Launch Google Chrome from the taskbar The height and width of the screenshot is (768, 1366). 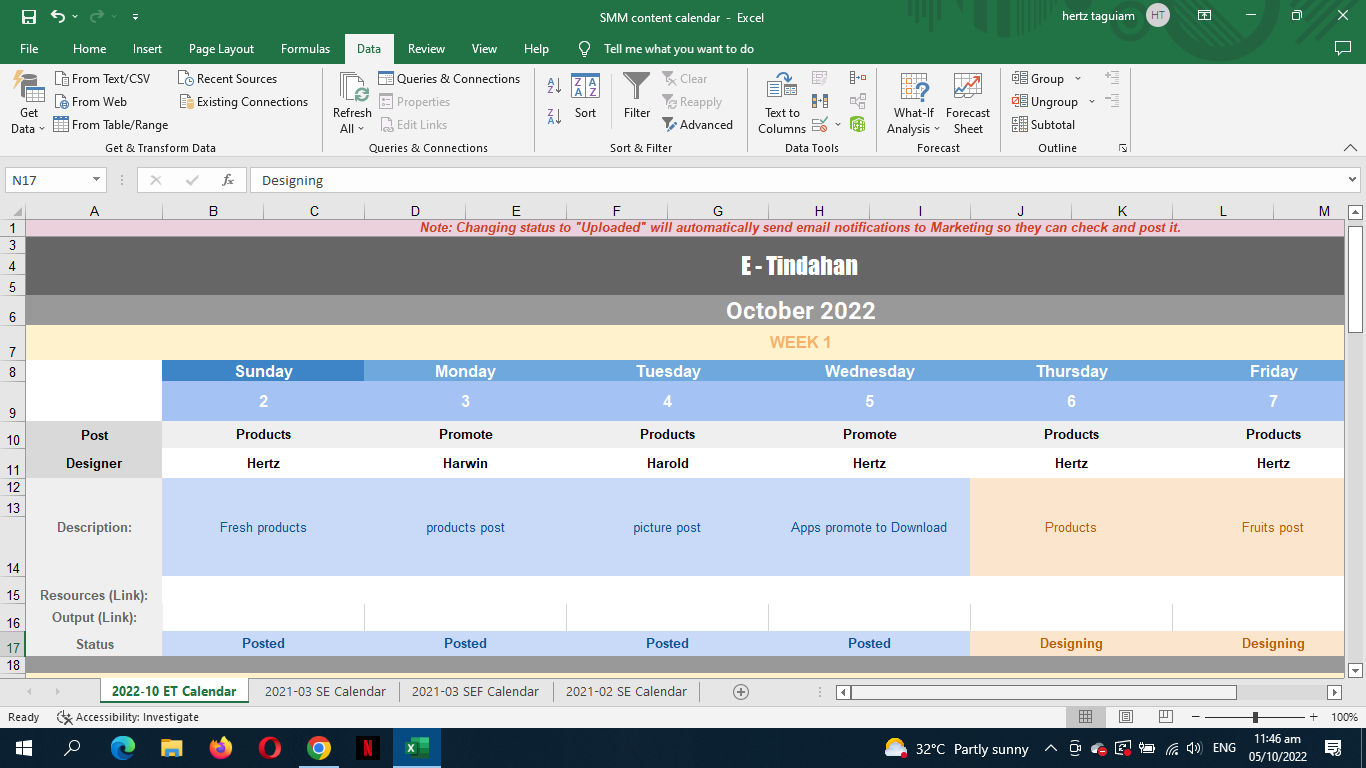319,748
